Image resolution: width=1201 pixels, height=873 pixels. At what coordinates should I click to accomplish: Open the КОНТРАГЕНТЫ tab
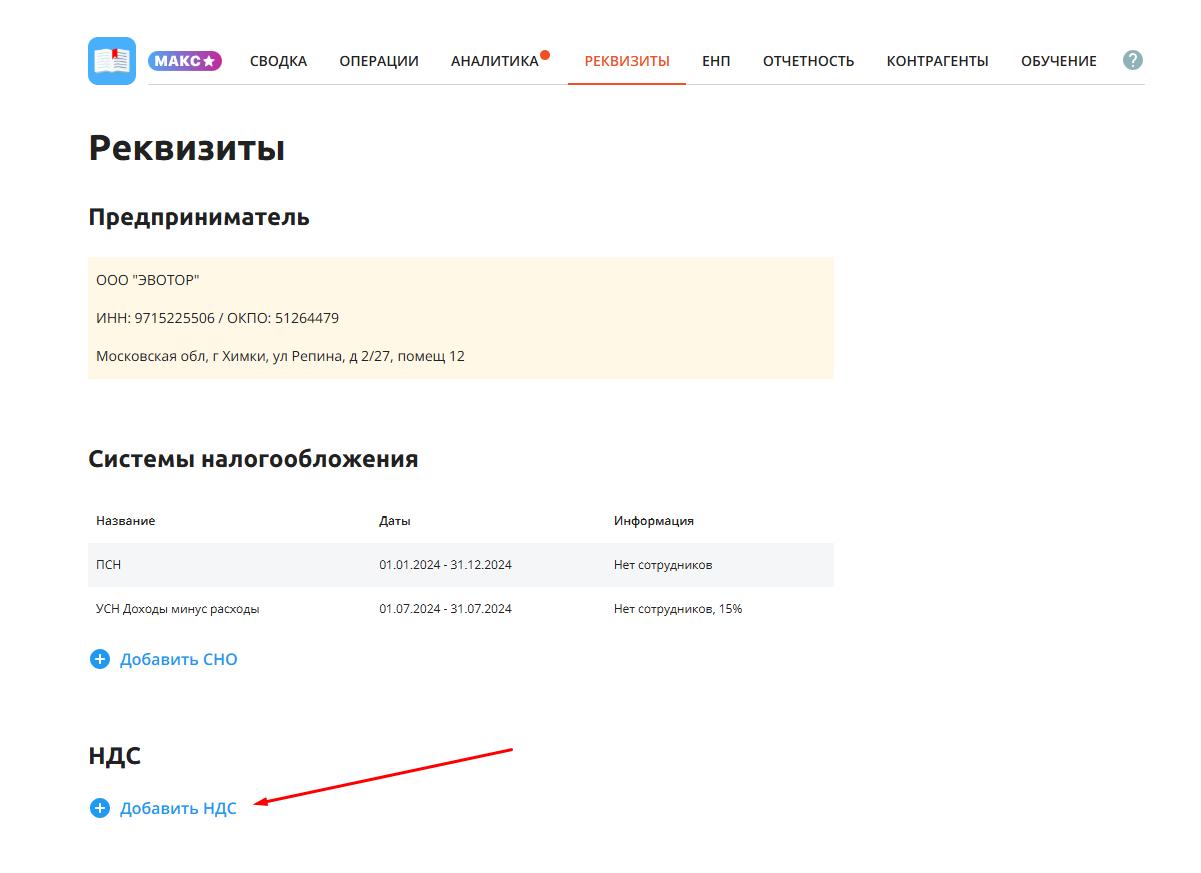[x=938, y=61]
